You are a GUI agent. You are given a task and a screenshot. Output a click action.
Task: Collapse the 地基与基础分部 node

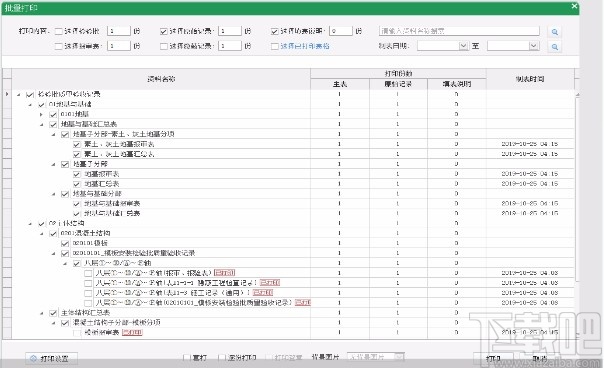pos(54,194)
